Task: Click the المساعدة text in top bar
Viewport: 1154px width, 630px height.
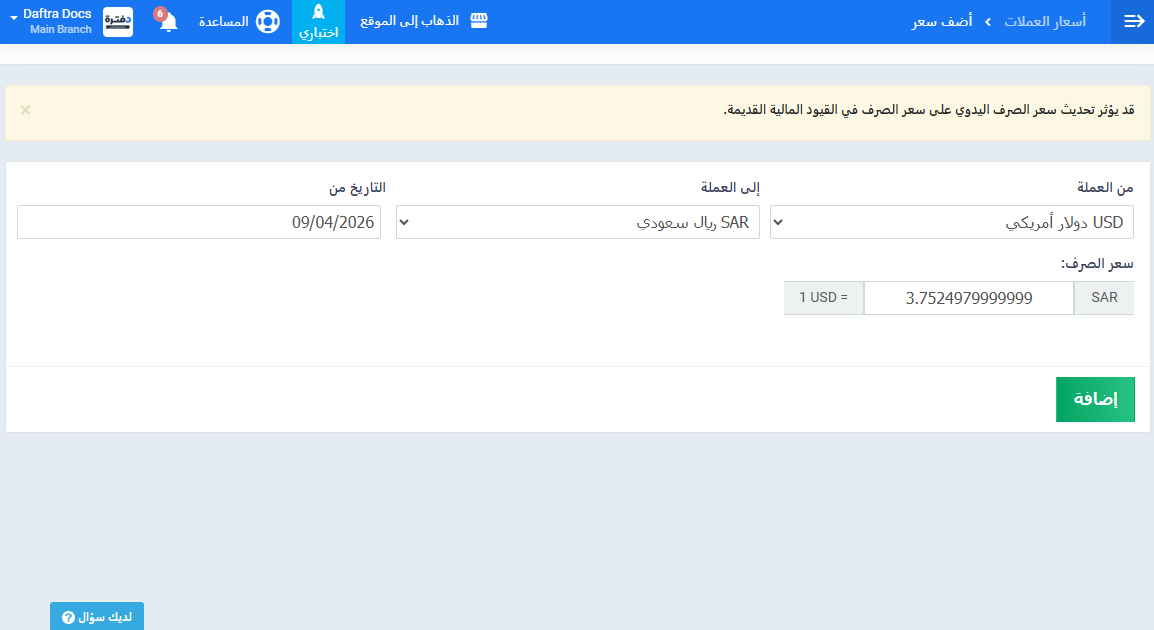Action: [x=224, y=22]
